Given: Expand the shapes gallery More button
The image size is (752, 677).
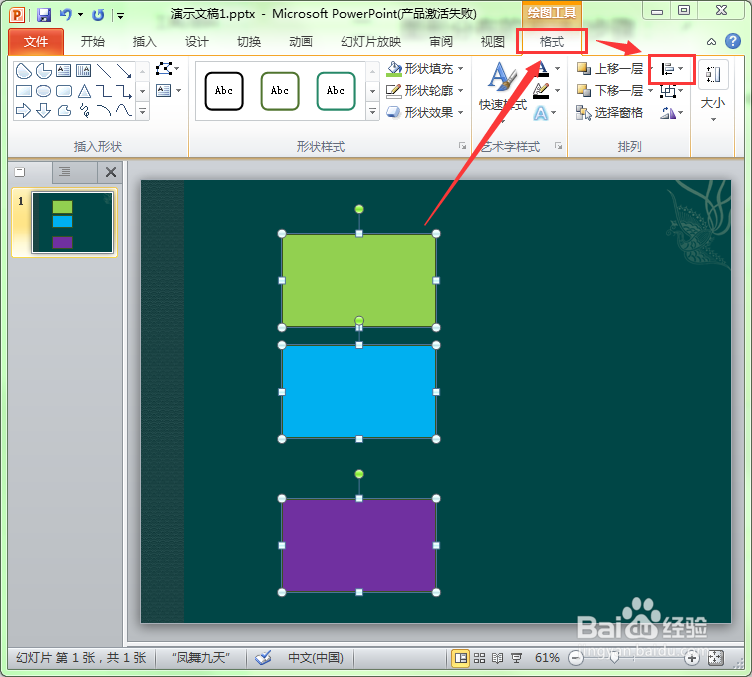Looking at the screenshot, I should [142, 111].
